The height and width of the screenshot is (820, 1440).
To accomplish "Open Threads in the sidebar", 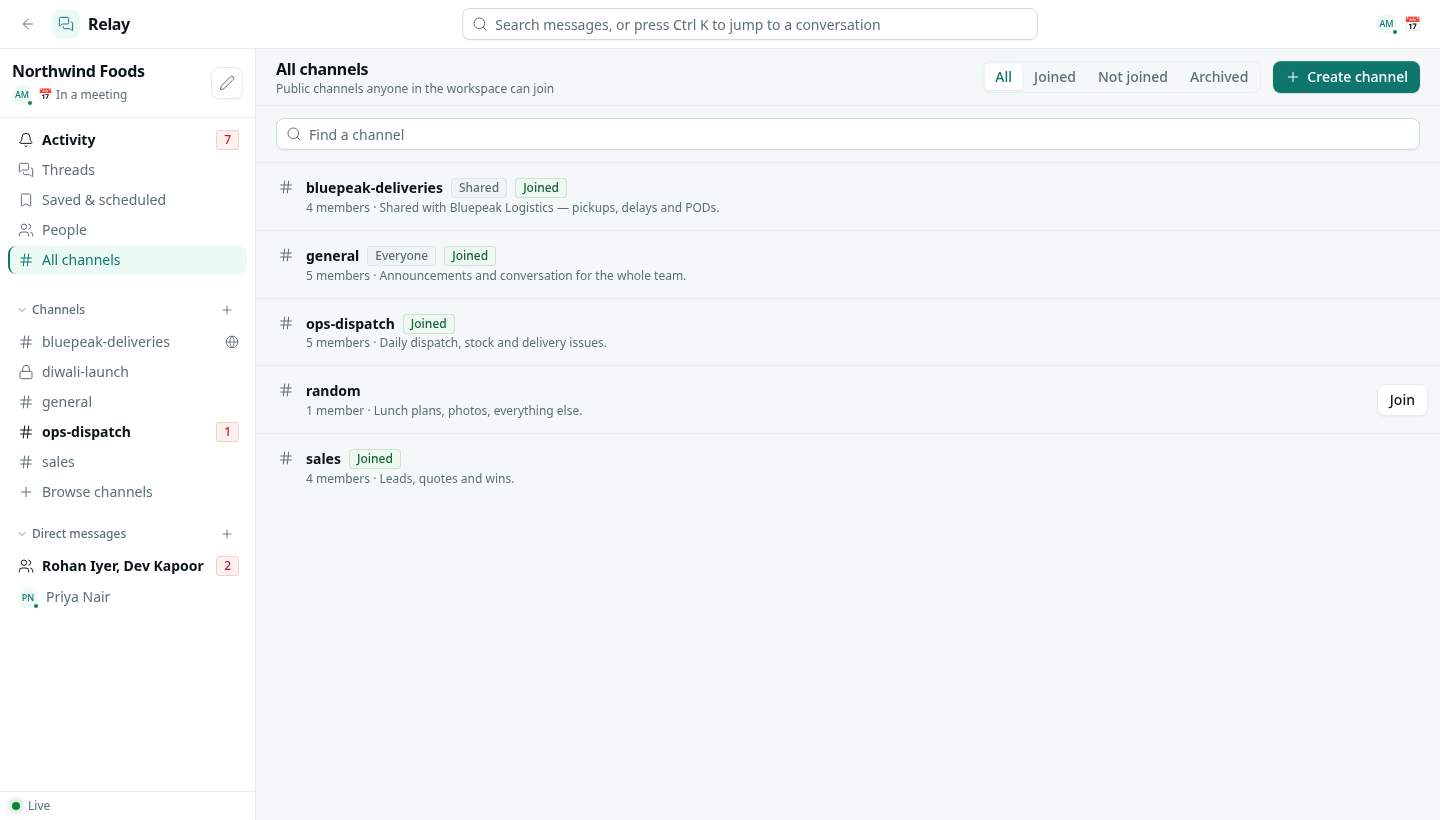I will point(127,170).
